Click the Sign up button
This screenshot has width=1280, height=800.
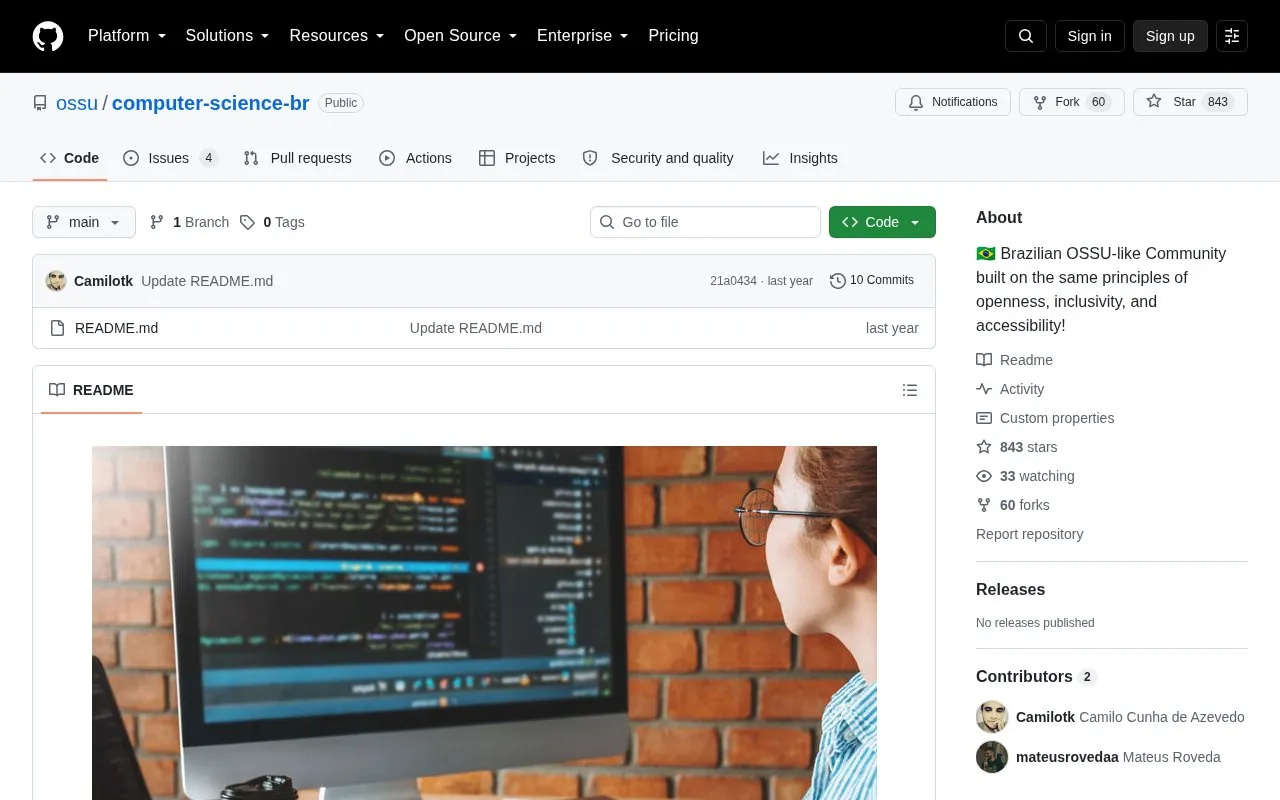click(x=1170, y=36)
